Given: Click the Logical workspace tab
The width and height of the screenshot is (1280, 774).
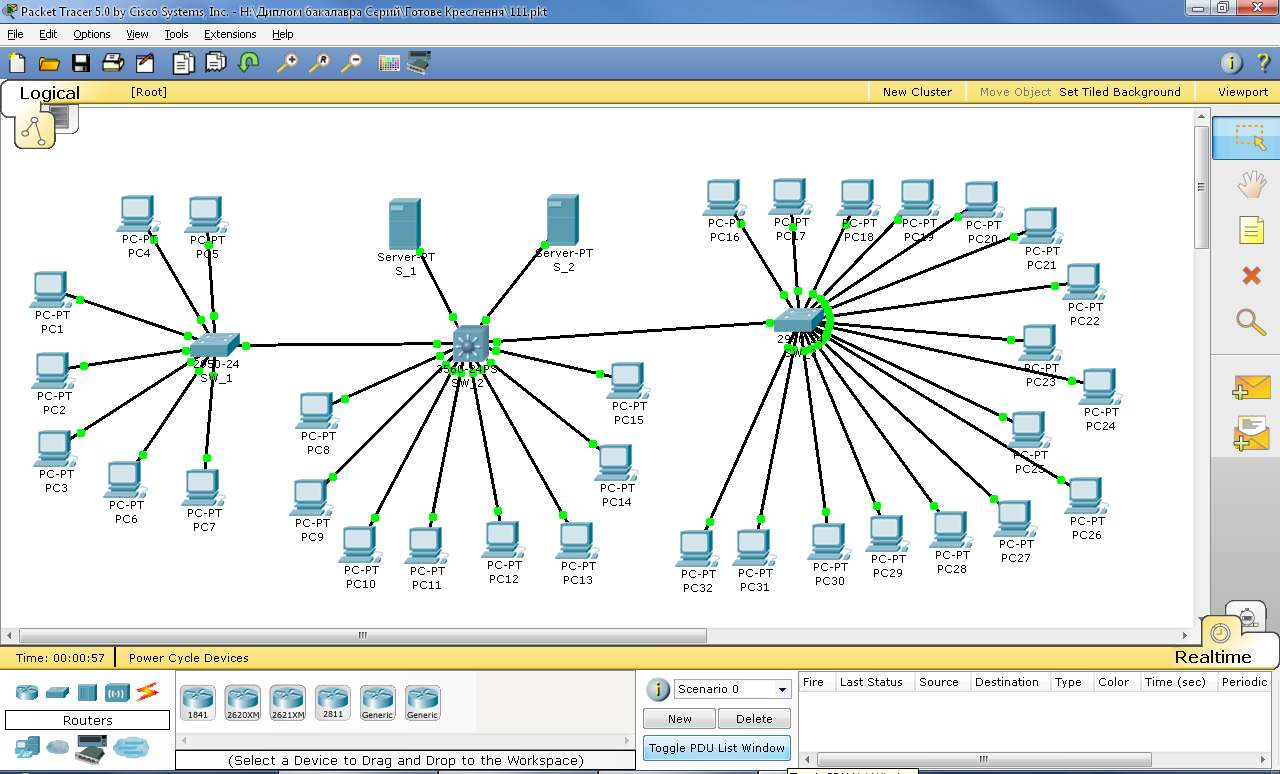Looking at the screenshot, I should pyautogui.click(x=49, y=93).
